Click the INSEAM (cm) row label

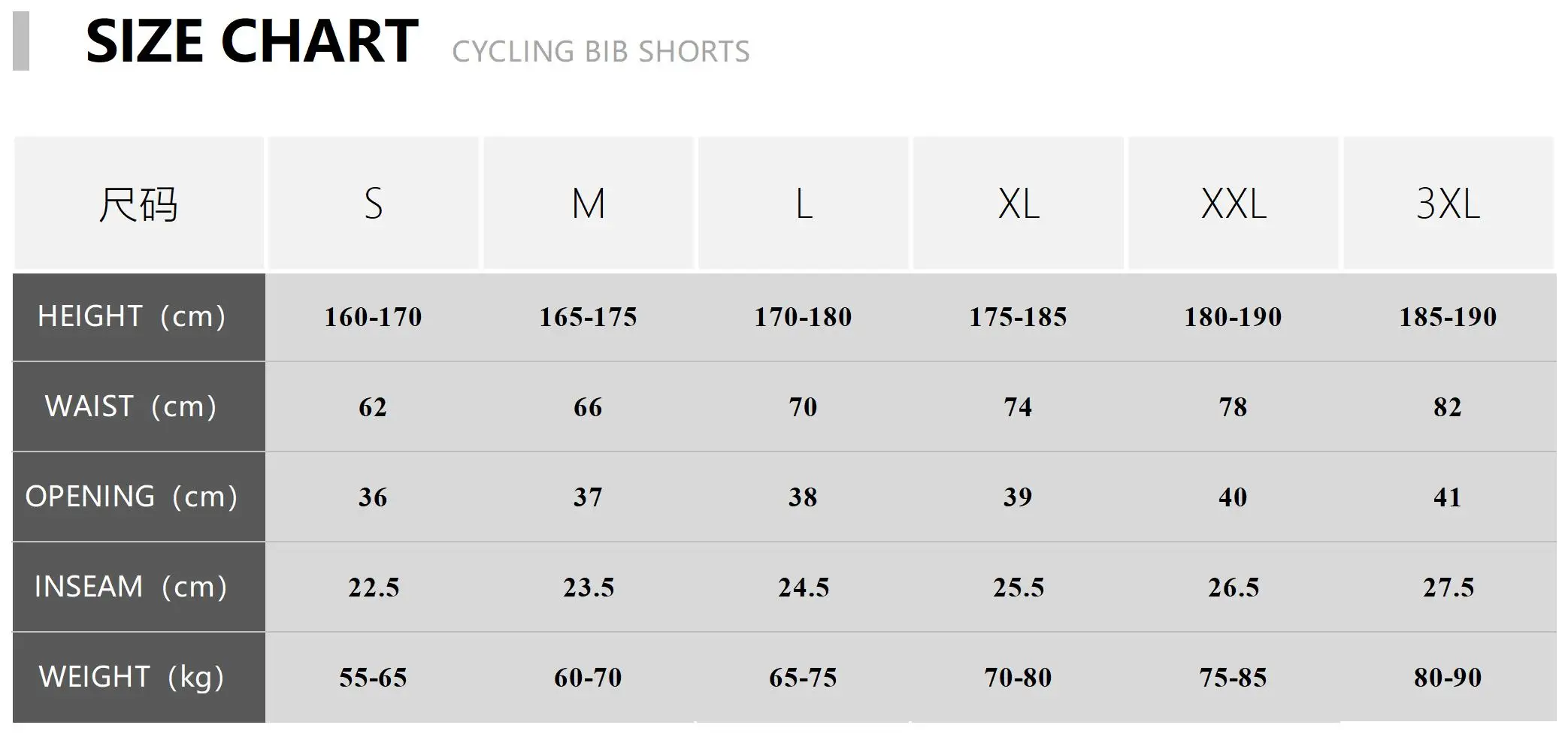(x=131, y=587)
